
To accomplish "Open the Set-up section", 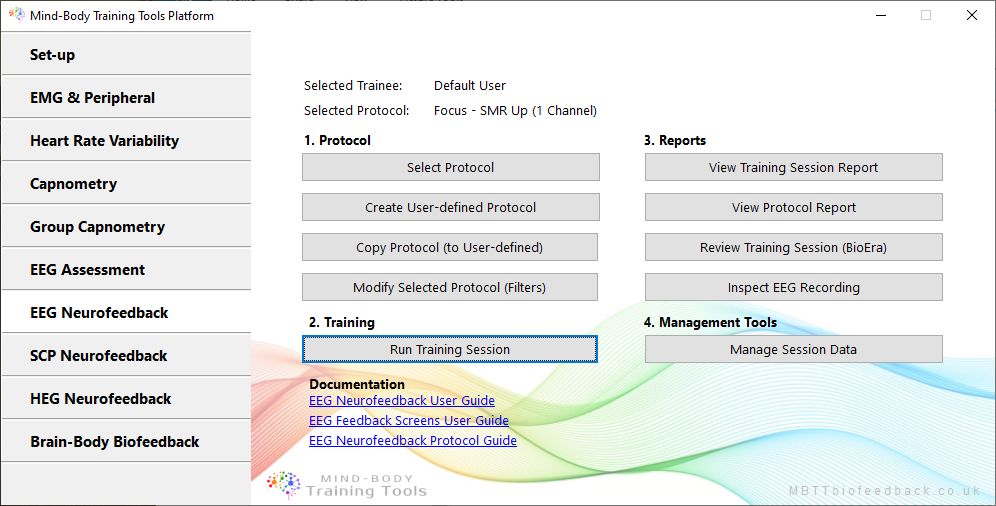I will [126, 54].
